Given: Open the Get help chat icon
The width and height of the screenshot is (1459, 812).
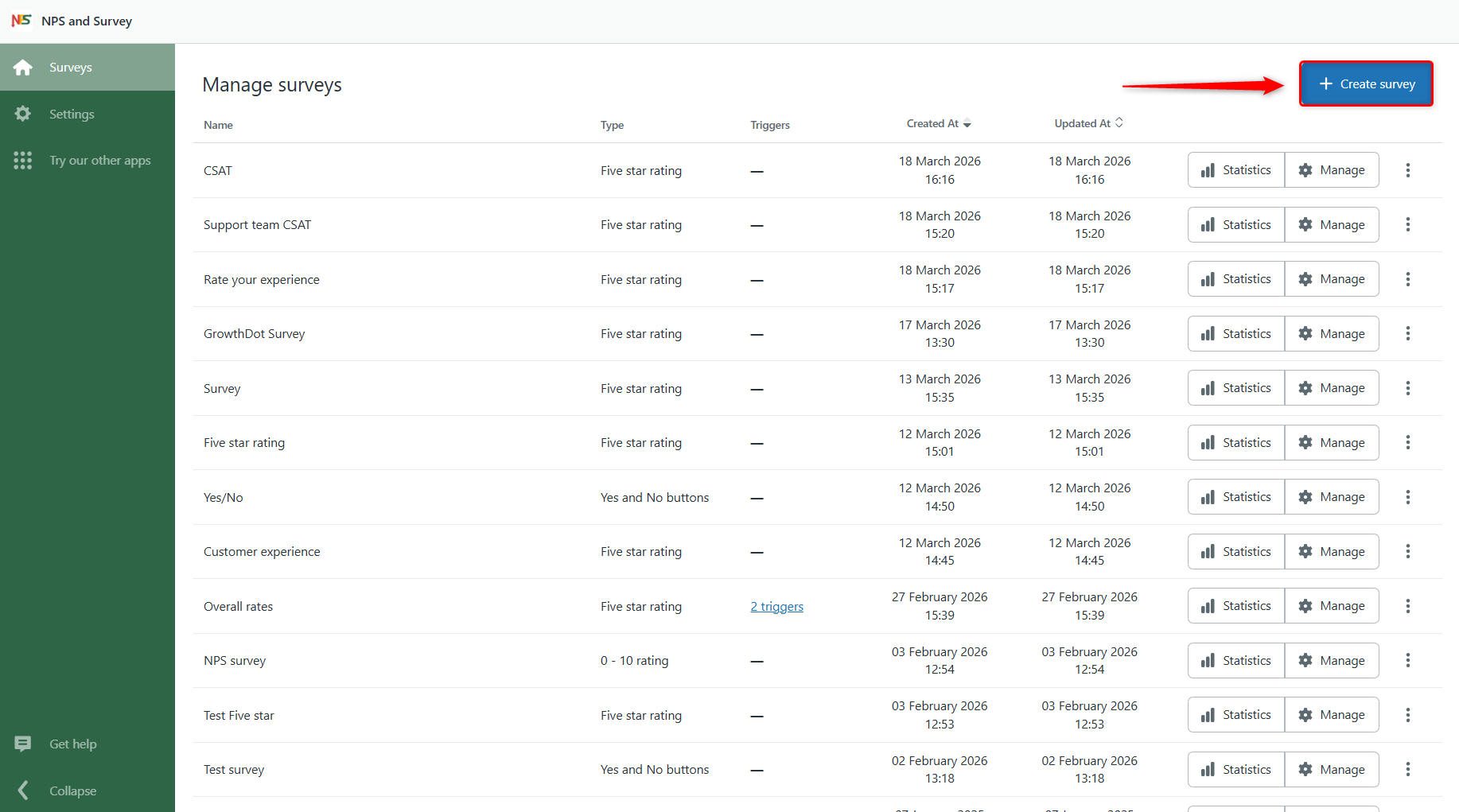Looking at the screenshot, I should (x=23, y=744).
